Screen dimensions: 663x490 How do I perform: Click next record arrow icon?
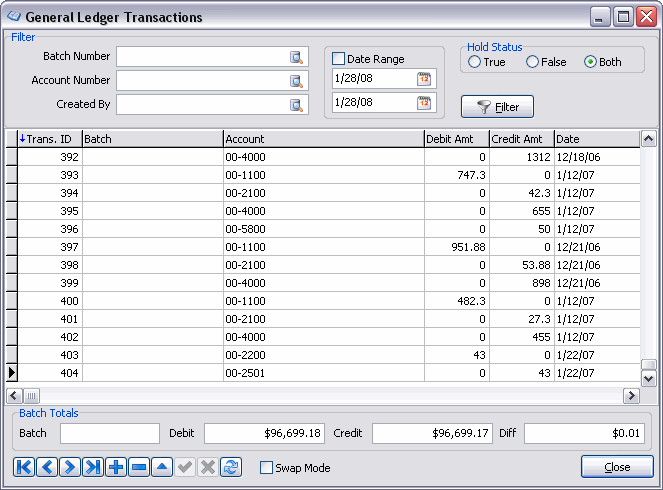(x=70, y=467)
